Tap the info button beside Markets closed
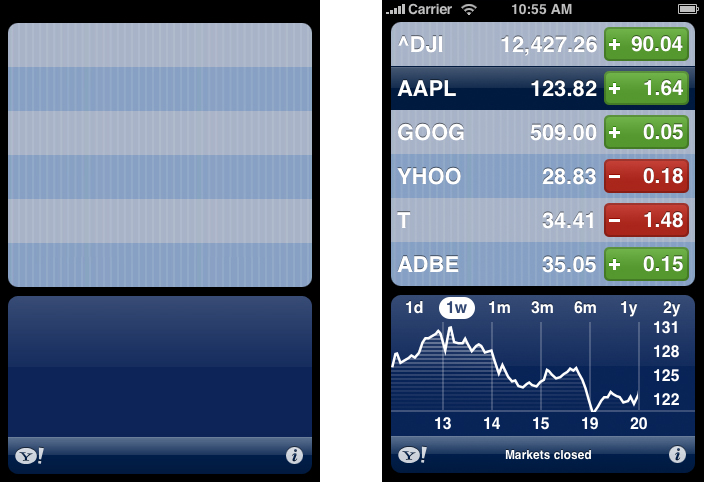This screenshot has width=704, height=482. tap(677, 455)
